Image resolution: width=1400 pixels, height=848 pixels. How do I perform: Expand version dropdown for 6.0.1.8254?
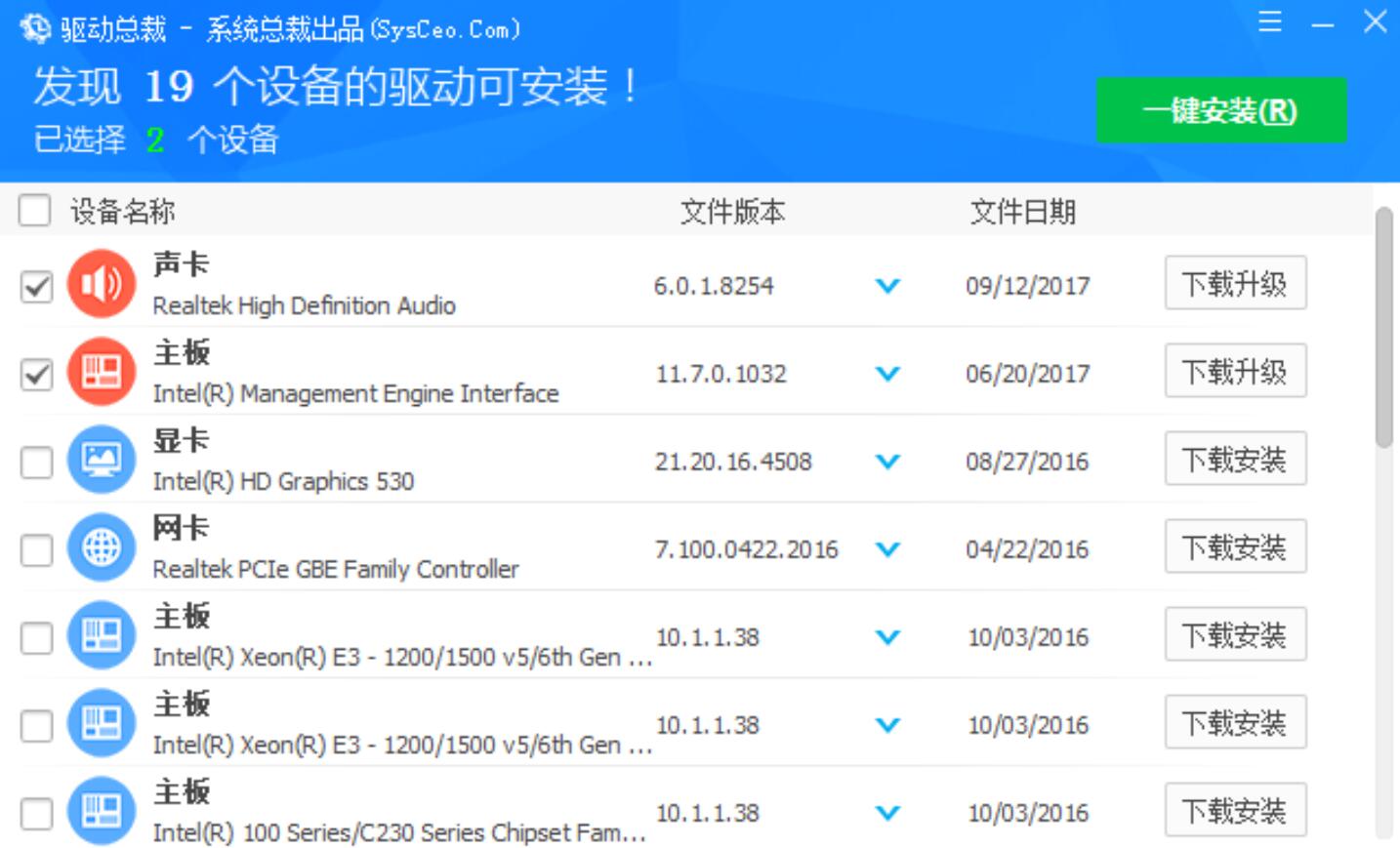point(887,286)
